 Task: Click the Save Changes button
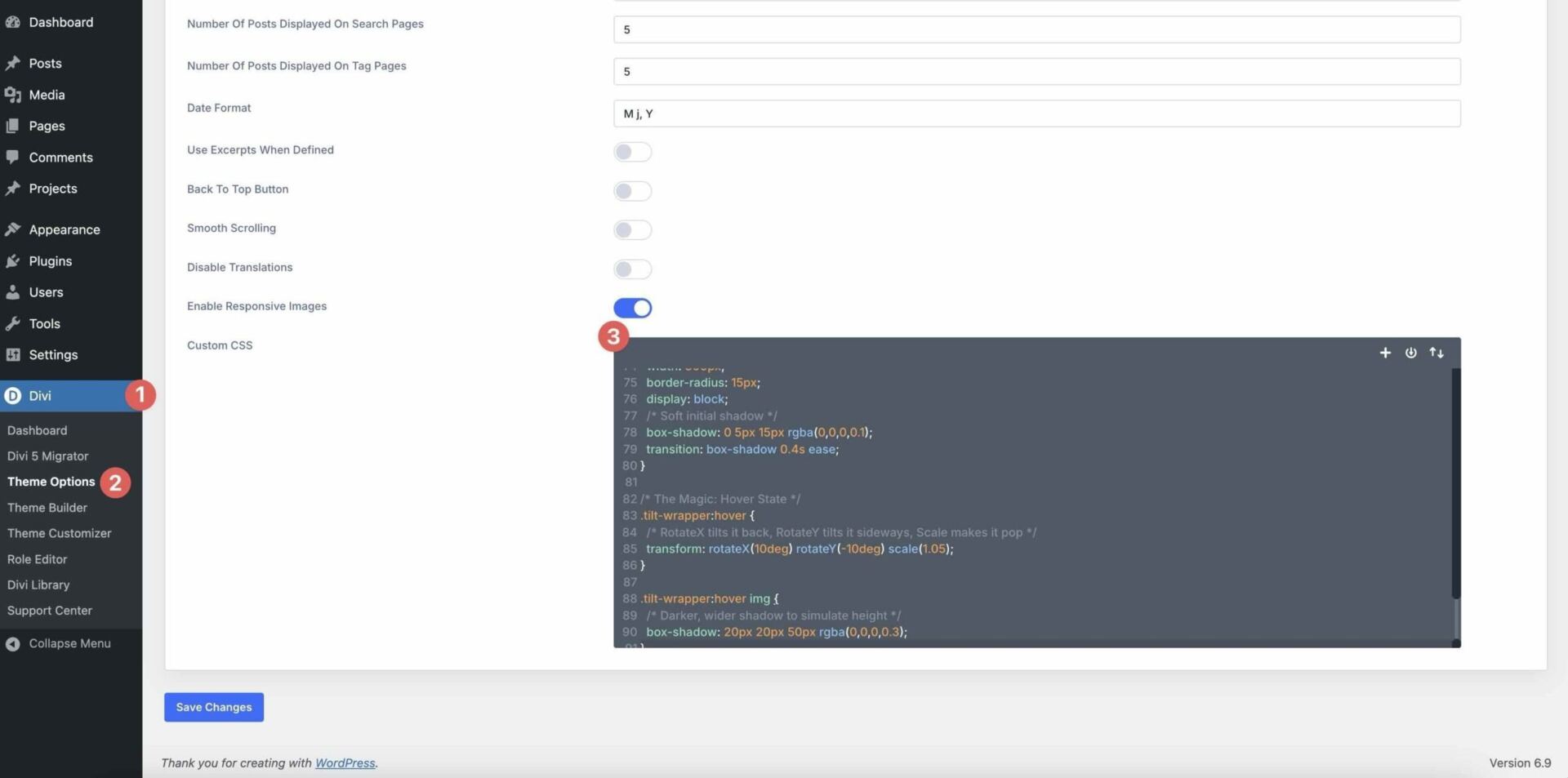[213, 707]
